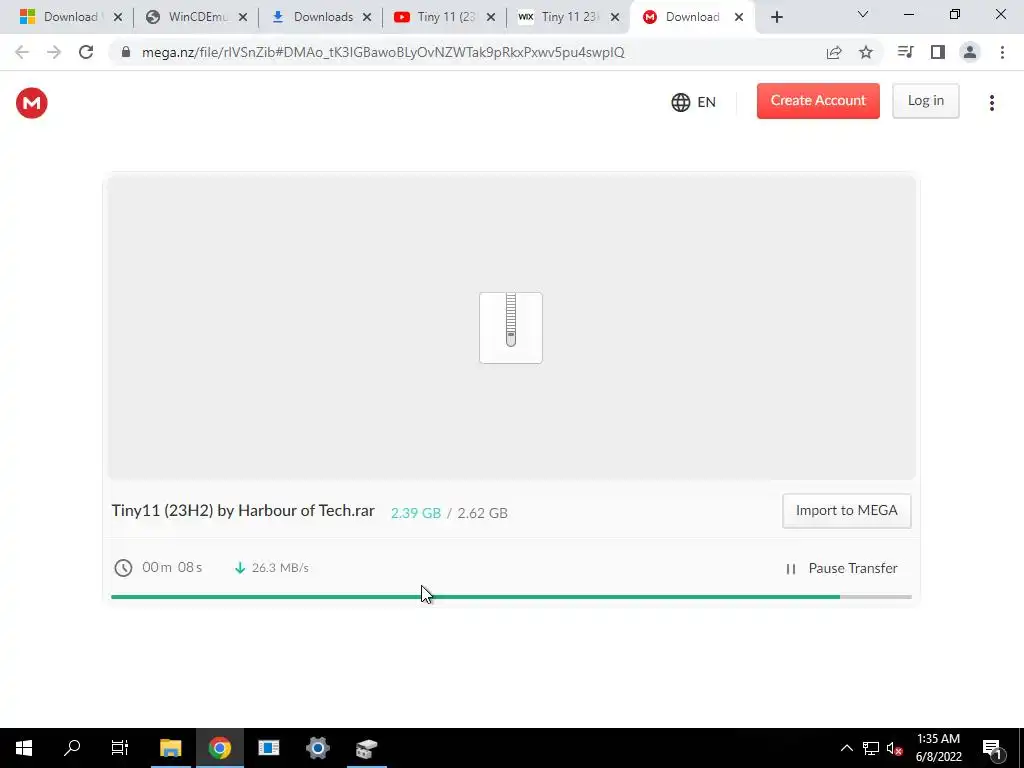Viewport: 1024px width, 768px height.
Task: Click the 26.3 MB/s speed text
Action: [x=280, y=568]
